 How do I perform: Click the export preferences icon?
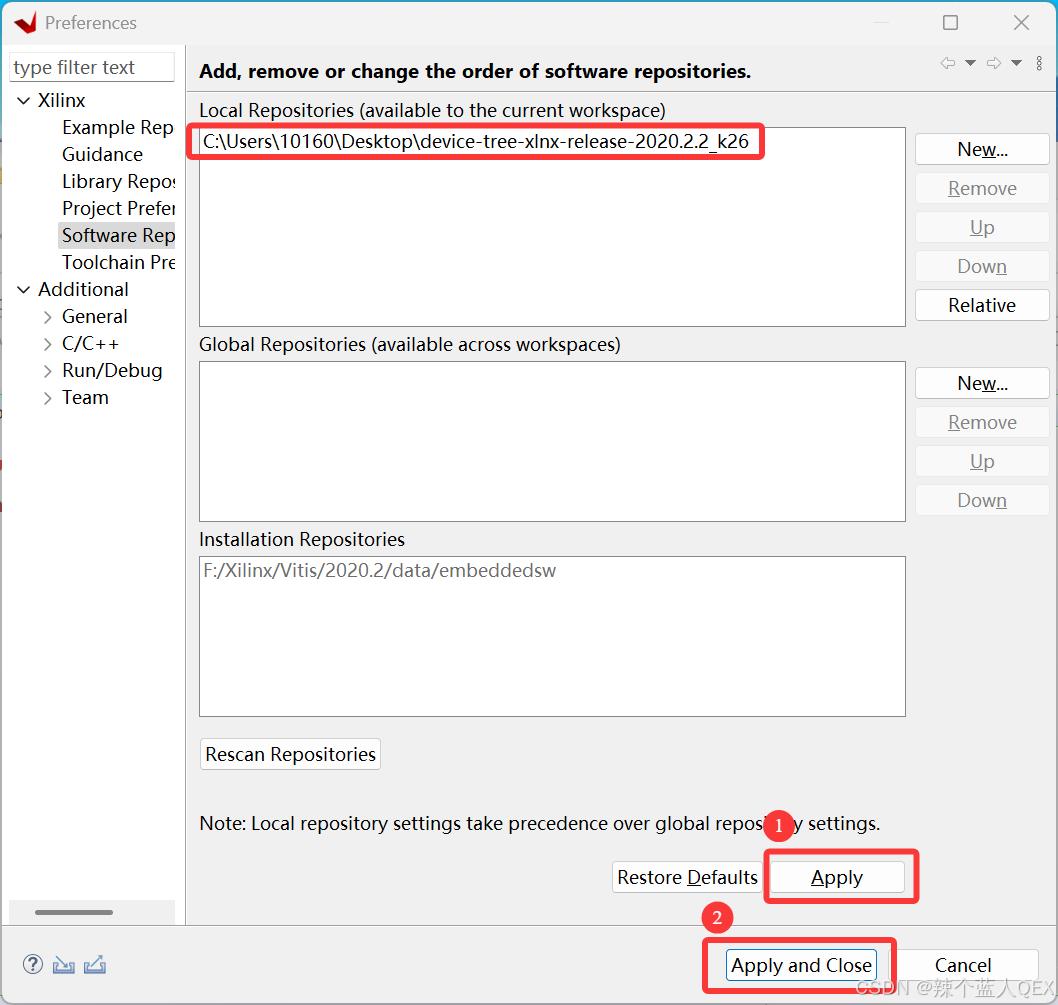coord(94,965)
